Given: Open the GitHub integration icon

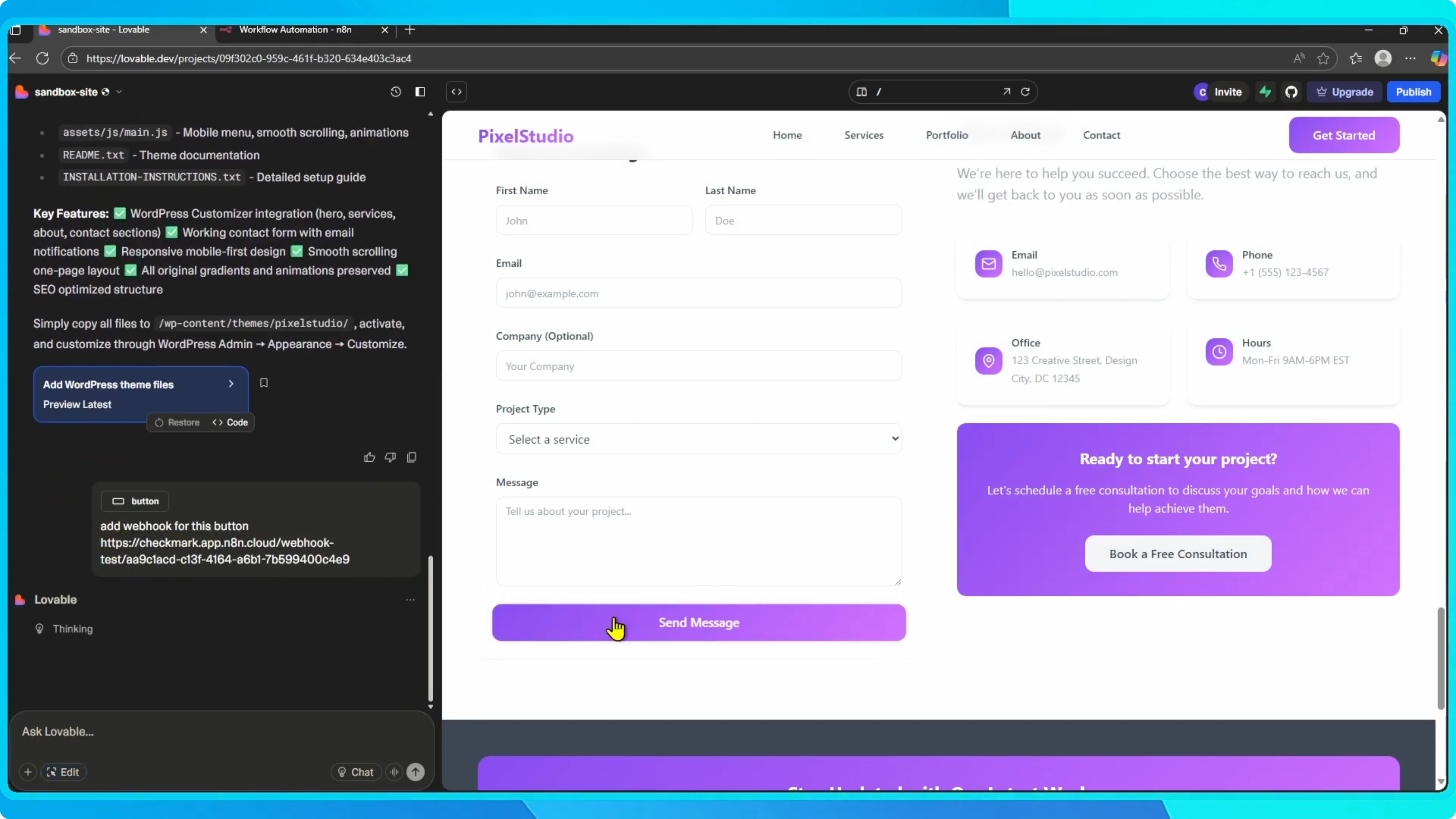Looking at the screenshot, I should coord(1291,91).
